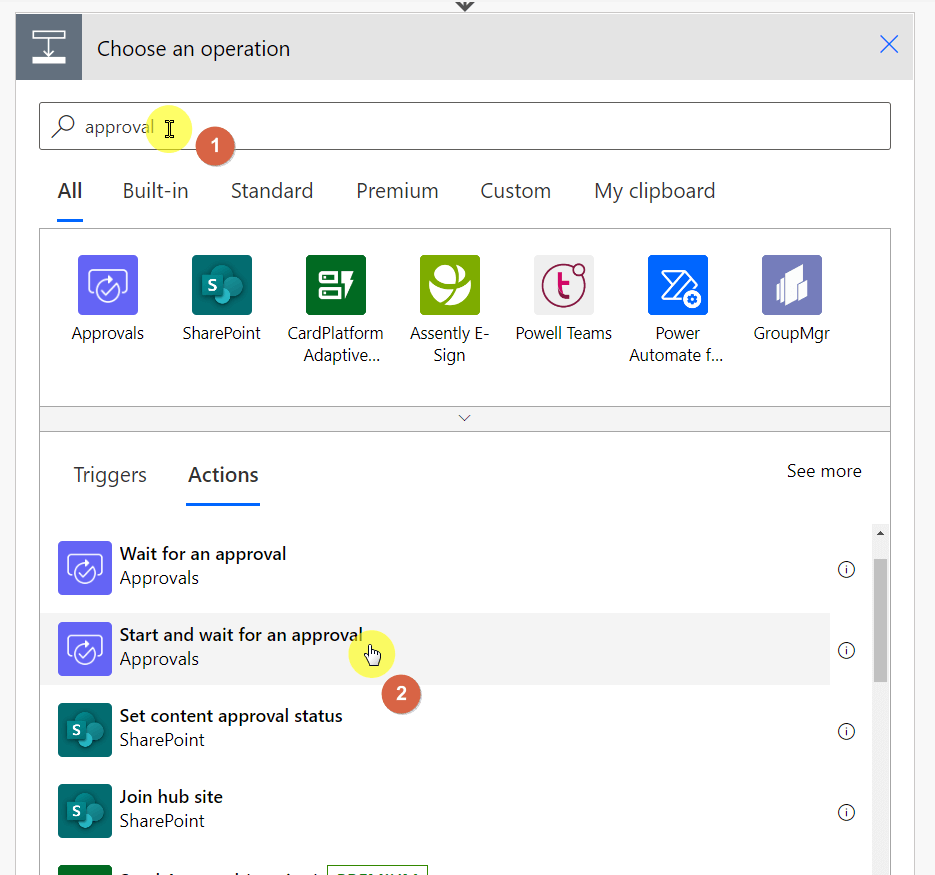Show info for Start and wait for an approval
This screenshot has height=875, width=935.
pos(846,650)
